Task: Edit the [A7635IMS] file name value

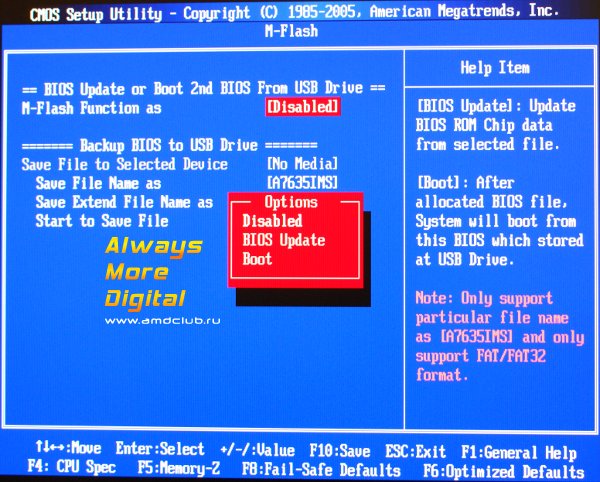Action: [302, 183]
